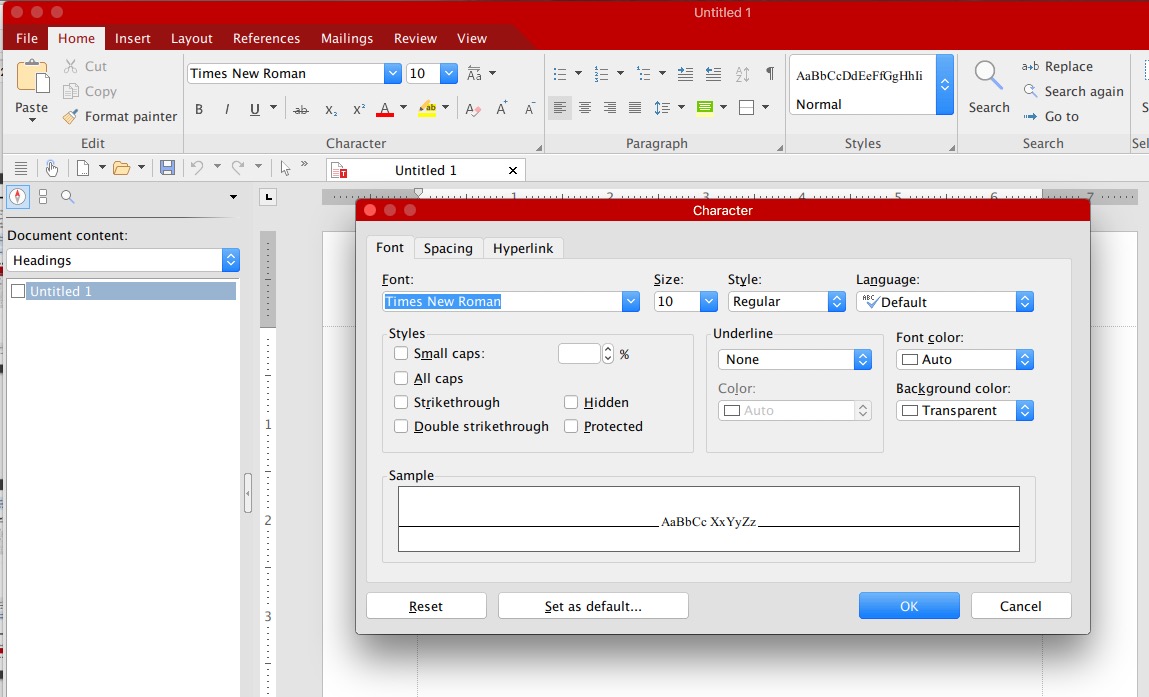1149x697 pixels.
Task: Tick the Hidden checkbox
Action: click(x=571, y=402)
